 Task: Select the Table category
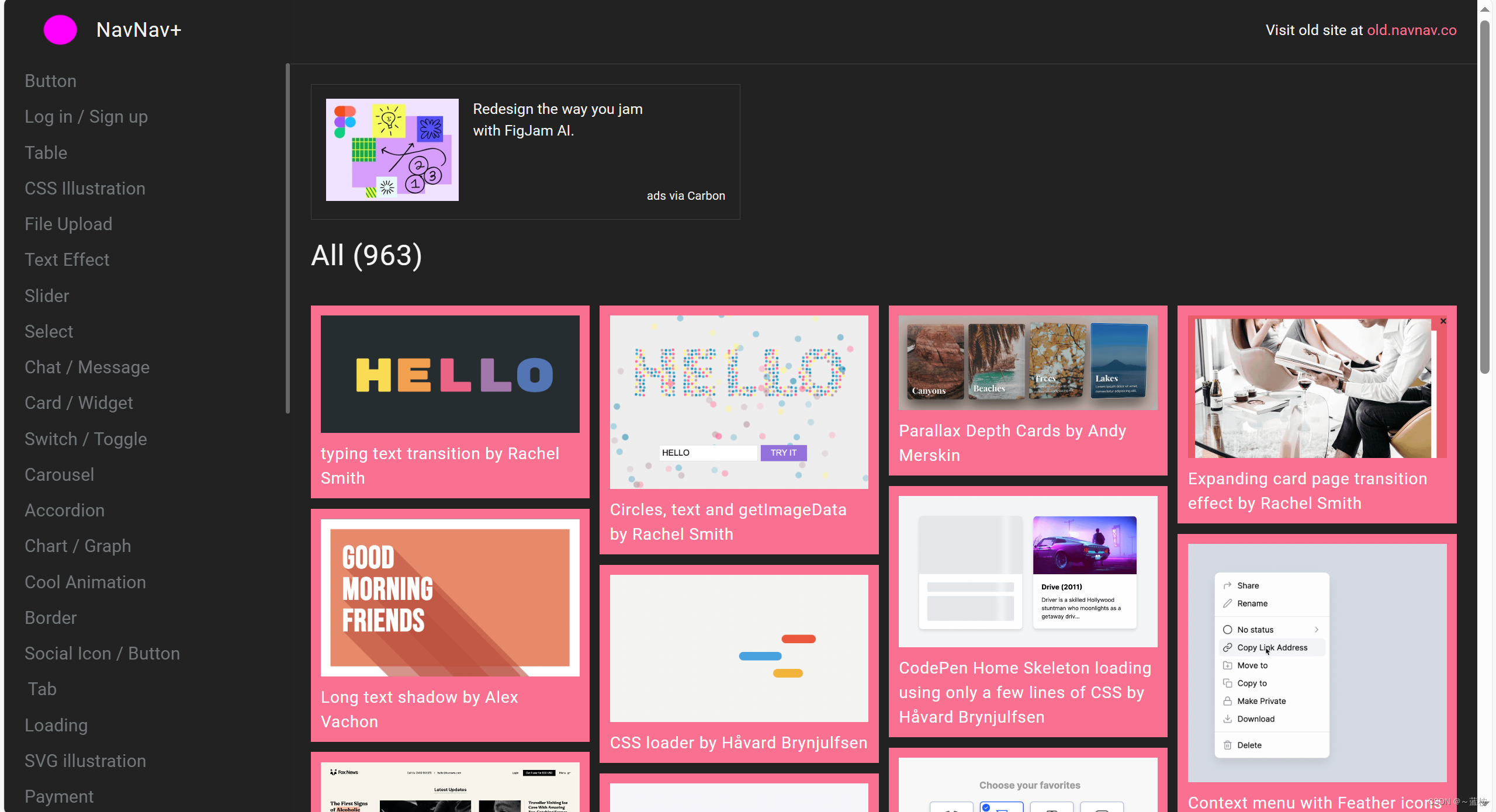point(46,152)
